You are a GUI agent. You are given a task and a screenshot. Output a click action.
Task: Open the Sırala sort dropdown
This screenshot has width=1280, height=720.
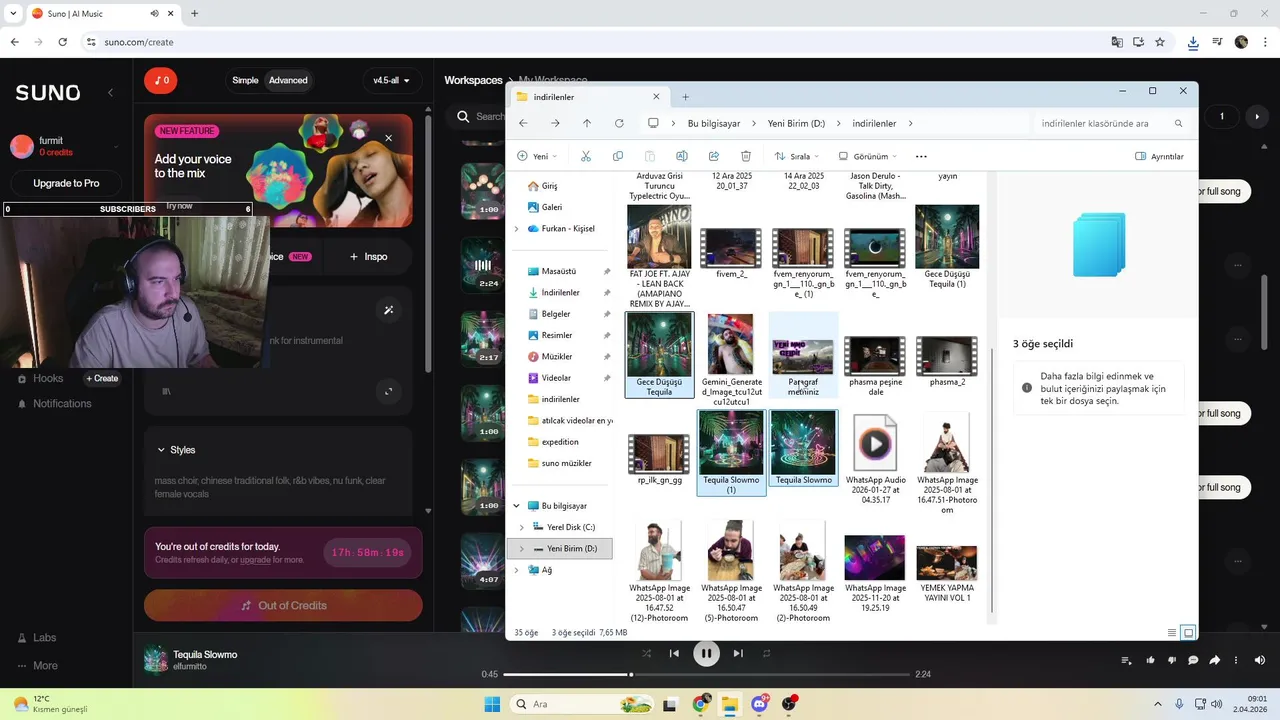[797, 156]
